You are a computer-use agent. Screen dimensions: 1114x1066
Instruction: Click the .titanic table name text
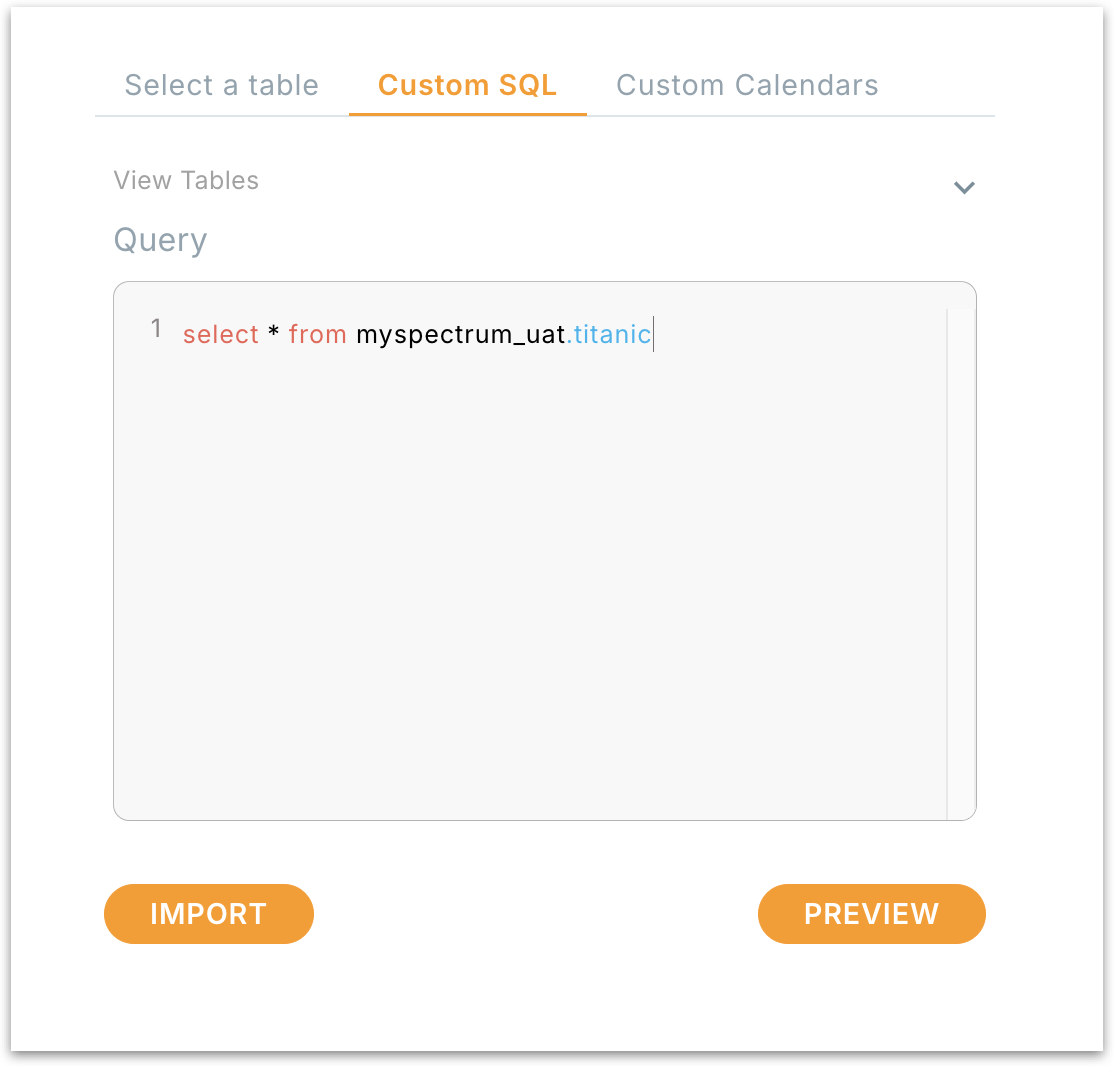click(x=610, y=334)
